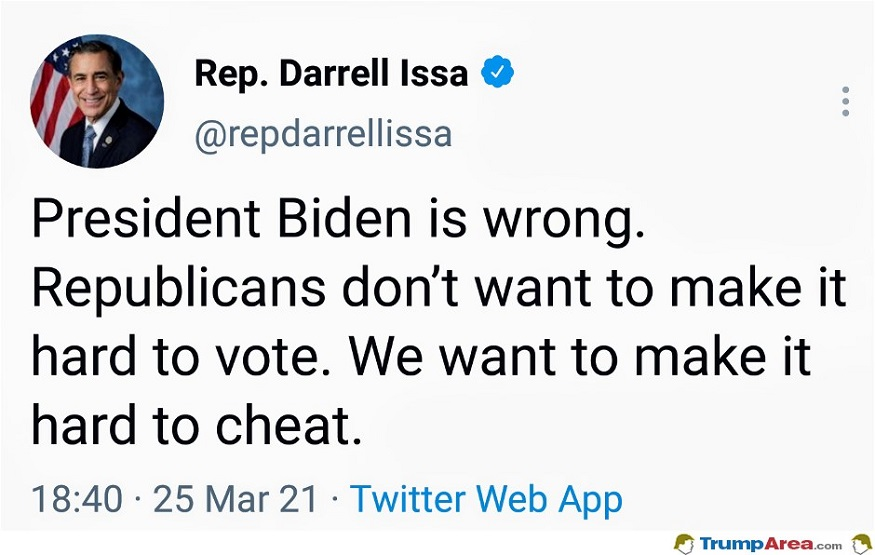Click the small icon left of TrumpArea.com
The height and width of the screenshot is (555, 875).
pos(685,543)
